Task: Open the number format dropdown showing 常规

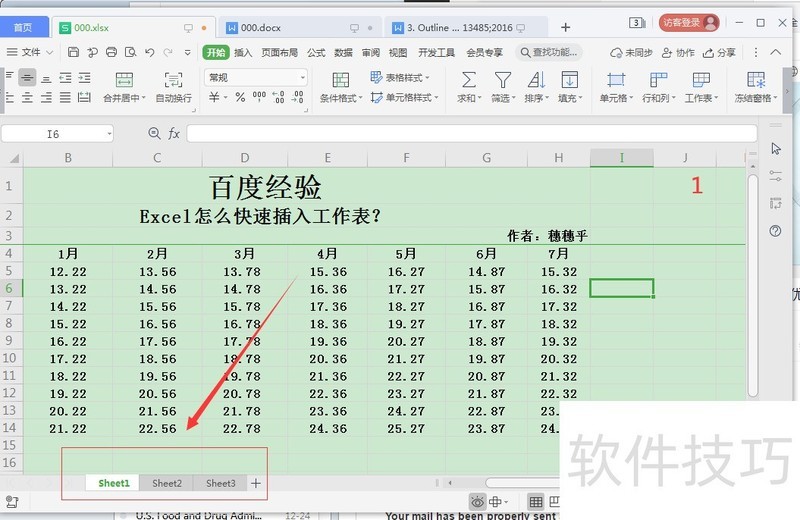Action: (256, 77)
